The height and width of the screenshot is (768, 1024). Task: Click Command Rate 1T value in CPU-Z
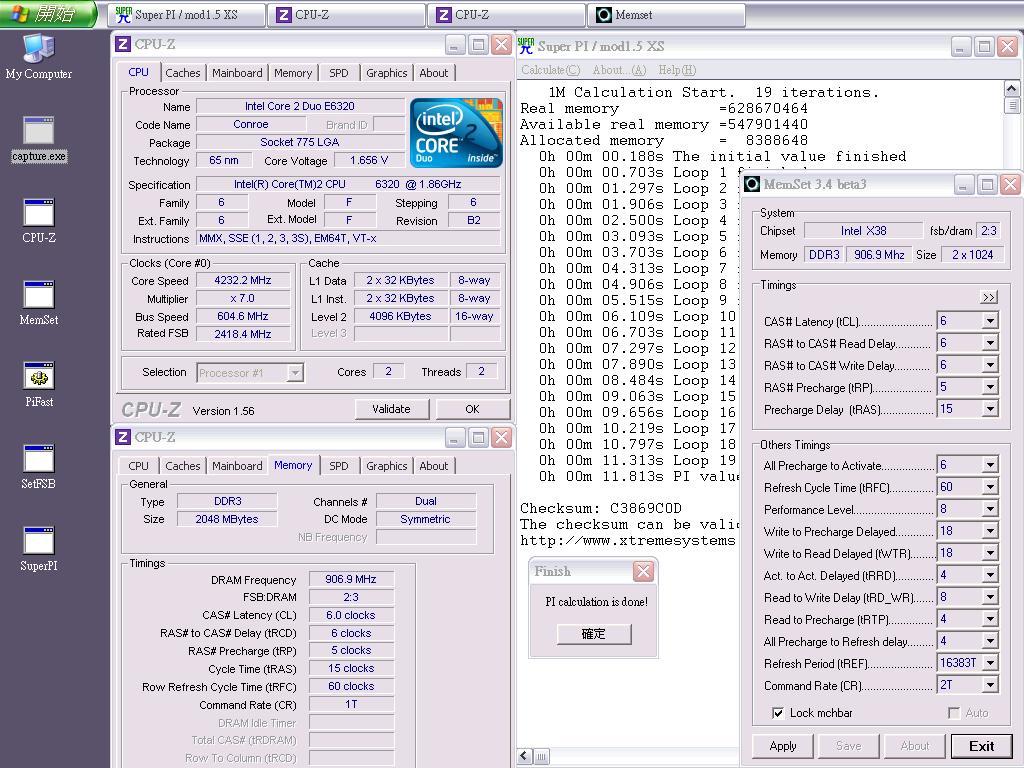coord(351,704)
